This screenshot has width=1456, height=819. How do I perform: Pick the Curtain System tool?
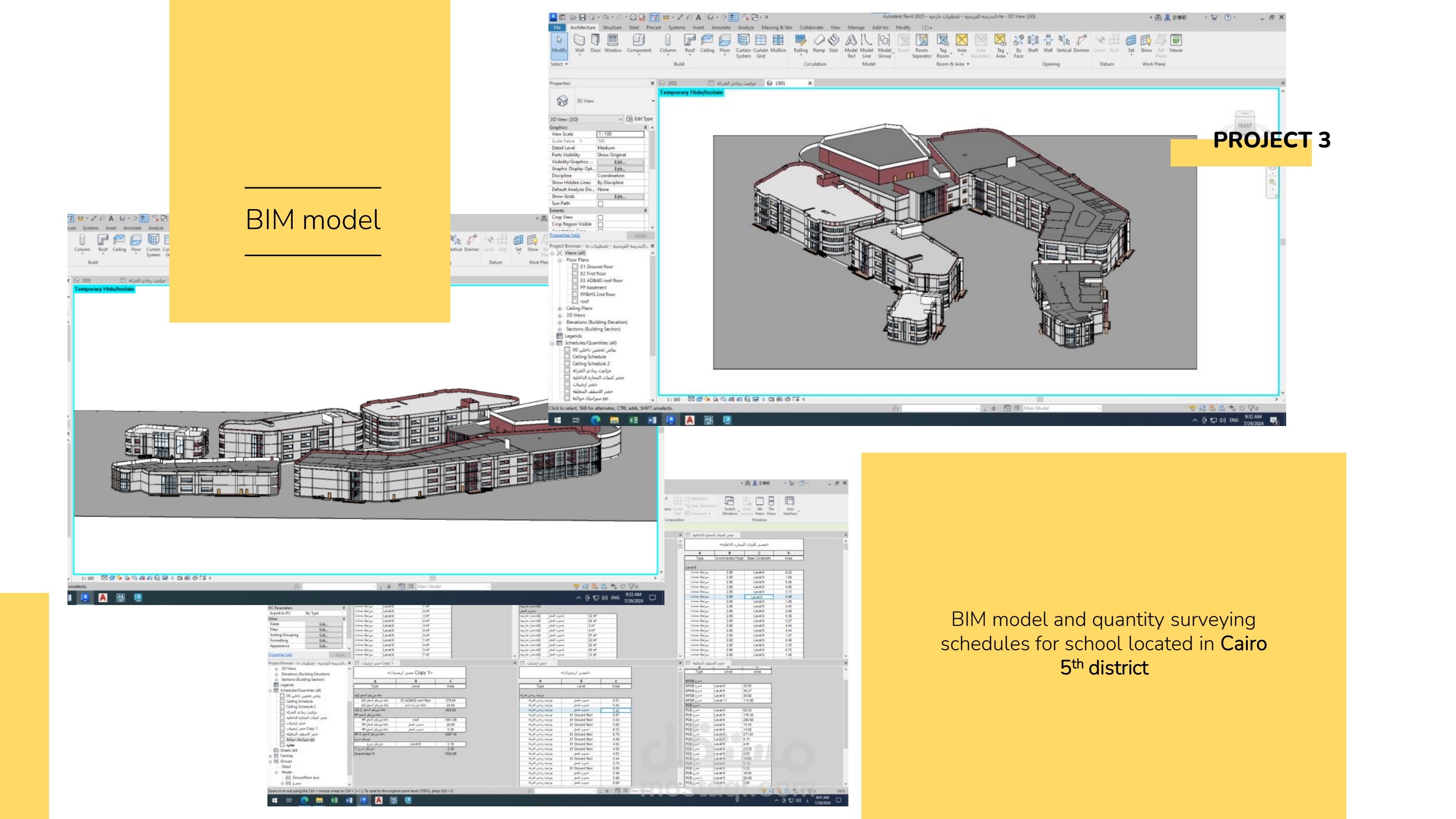coord(743,46)
